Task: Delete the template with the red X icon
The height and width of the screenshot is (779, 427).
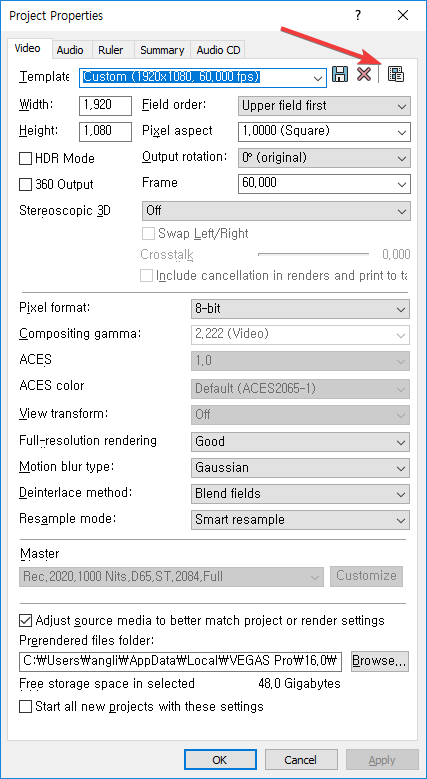Action: point(364,75)
